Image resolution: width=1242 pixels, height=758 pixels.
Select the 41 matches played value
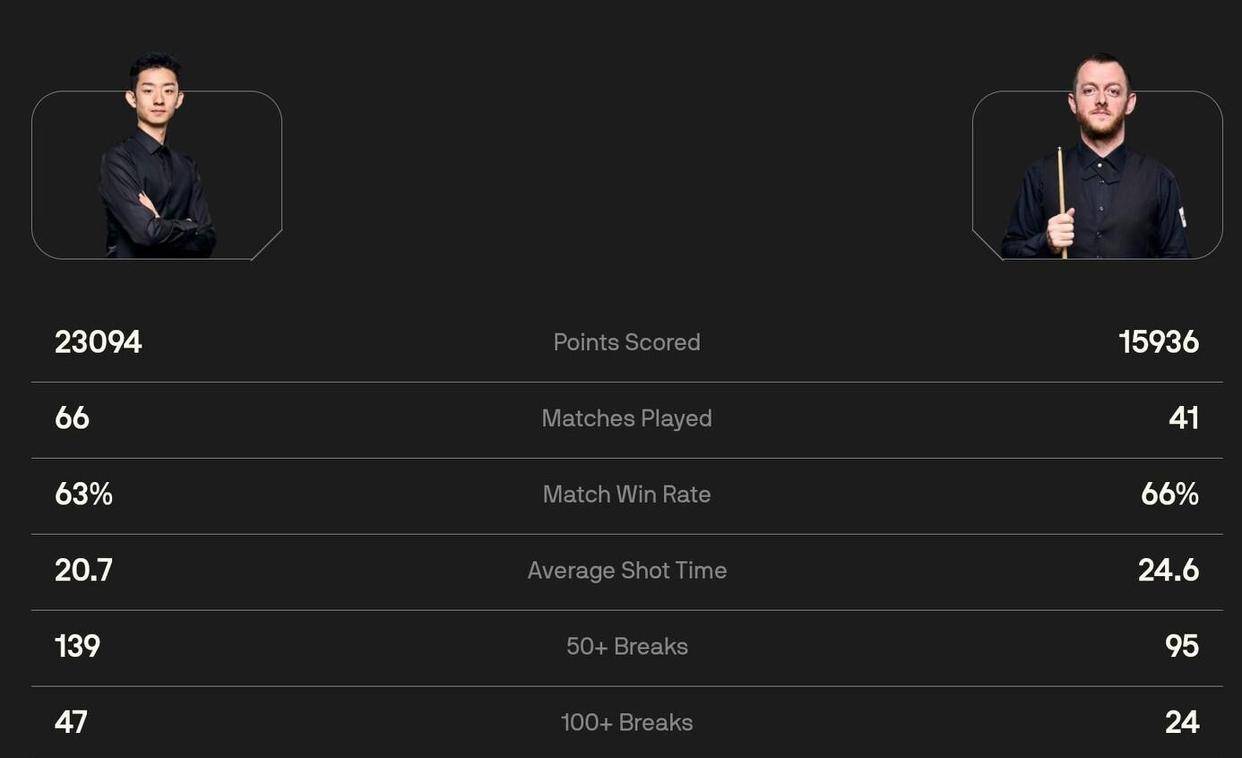pos(1183,418)
